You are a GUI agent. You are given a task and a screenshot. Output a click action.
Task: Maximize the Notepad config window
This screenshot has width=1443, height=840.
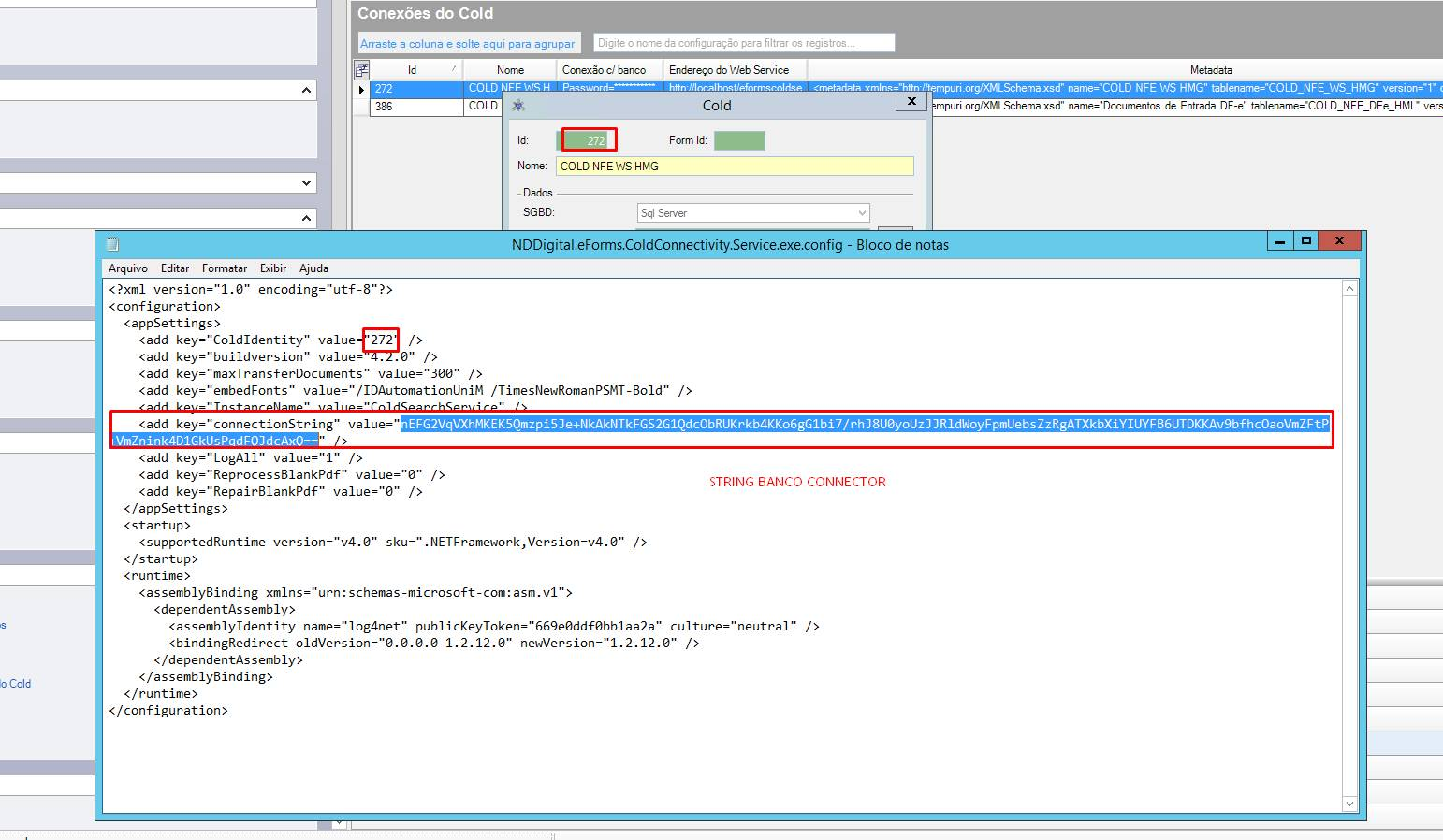1305,241
